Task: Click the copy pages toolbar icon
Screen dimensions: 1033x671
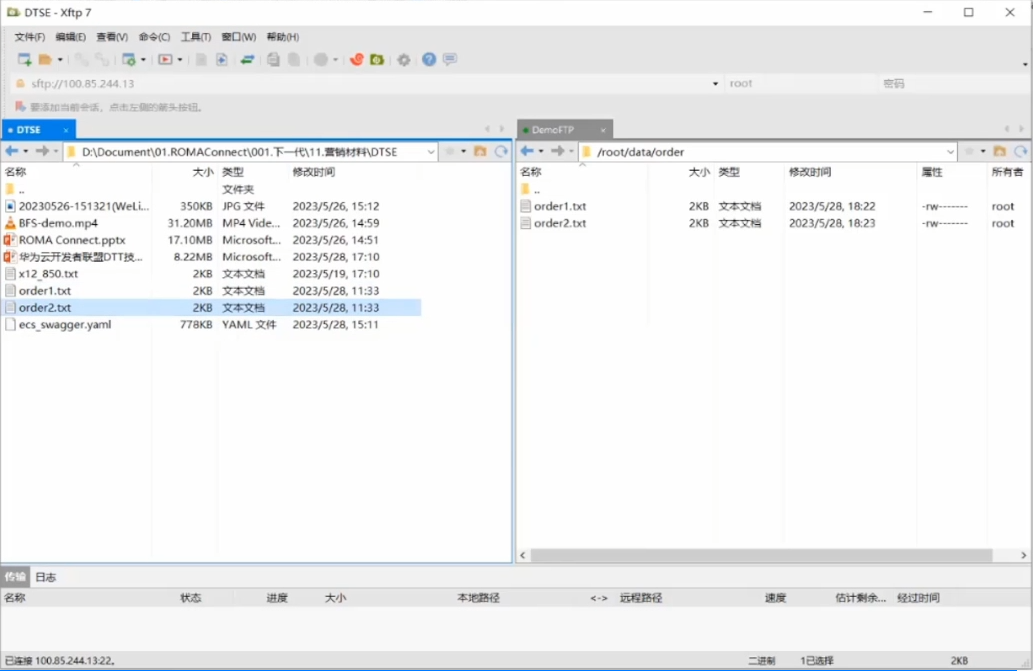Action: tap(273, 59)
